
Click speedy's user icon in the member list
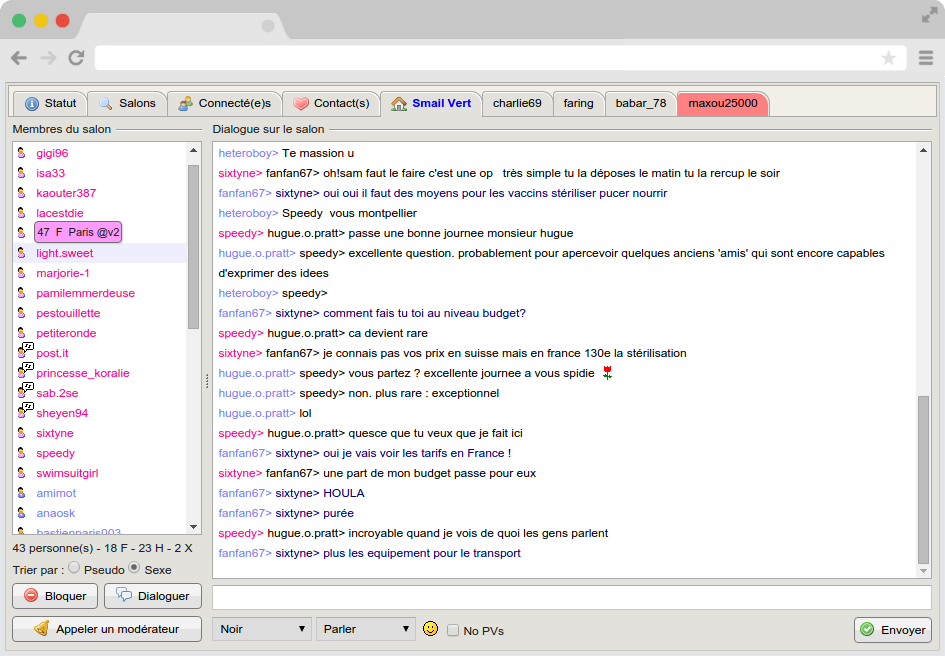tap(23, 452)
